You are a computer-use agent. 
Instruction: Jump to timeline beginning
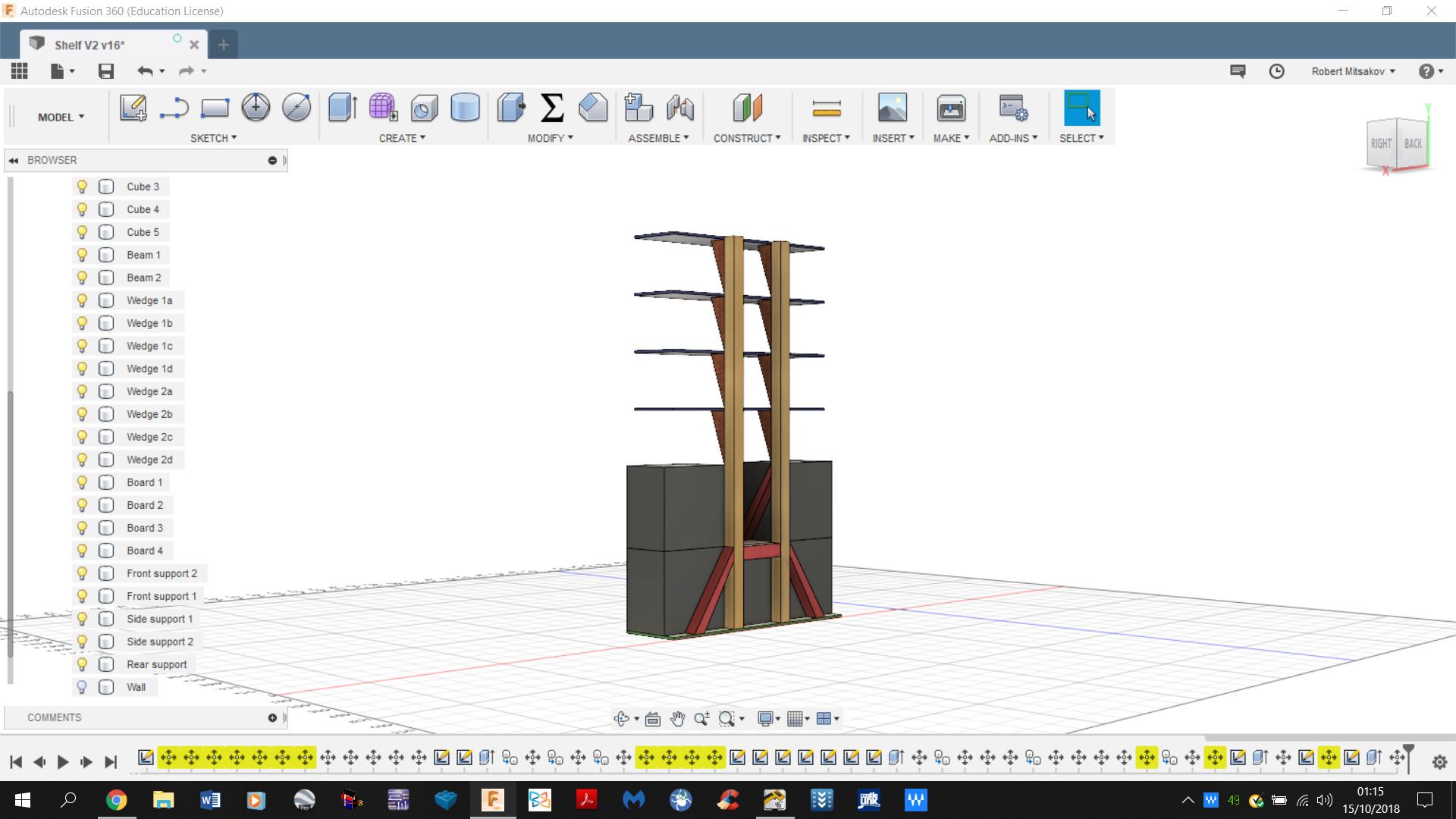(x=16, y=762)
